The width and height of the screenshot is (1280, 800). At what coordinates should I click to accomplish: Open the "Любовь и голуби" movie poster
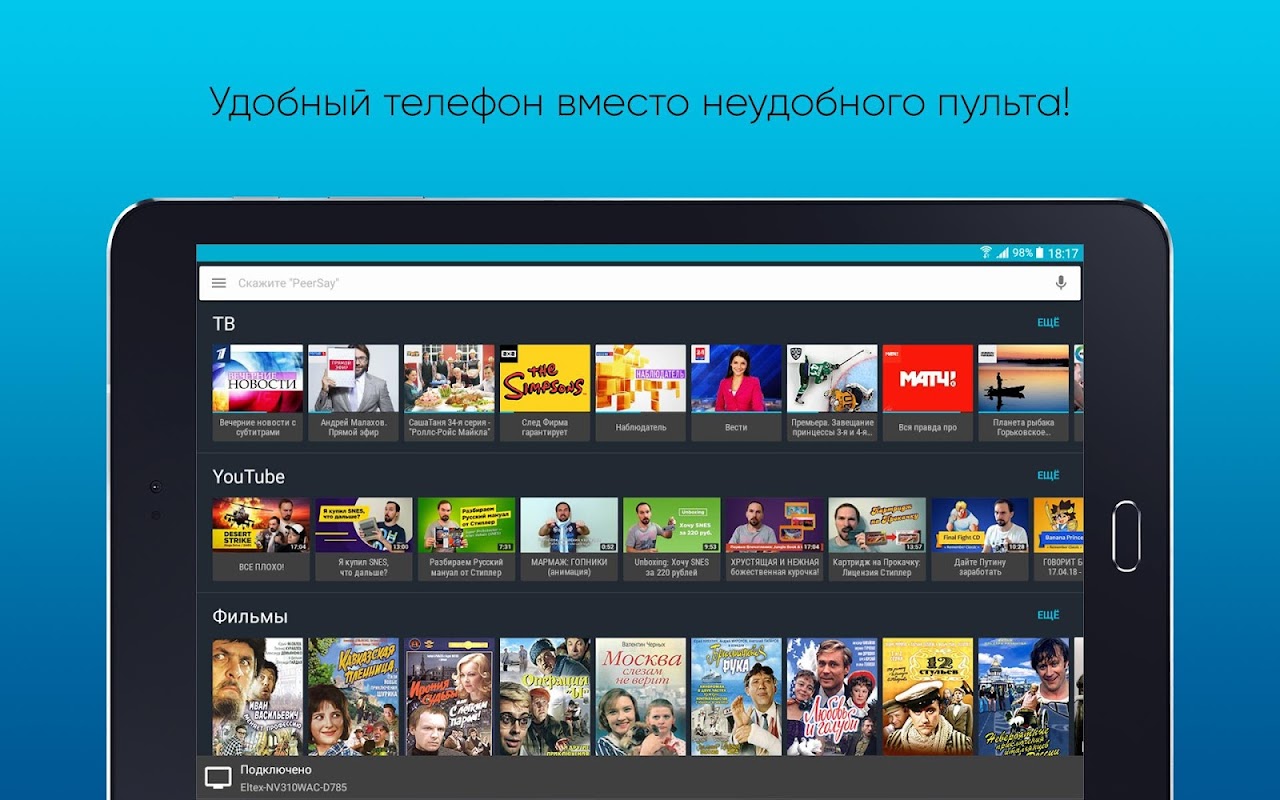[832, 697]
